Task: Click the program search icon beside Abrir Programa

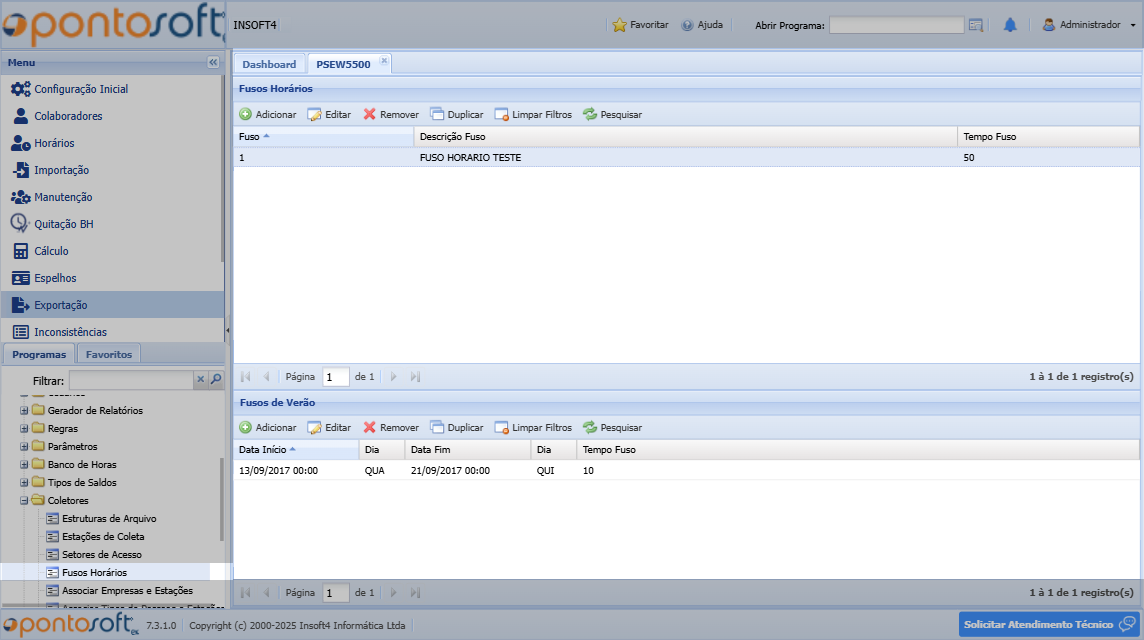Action: 976,25
